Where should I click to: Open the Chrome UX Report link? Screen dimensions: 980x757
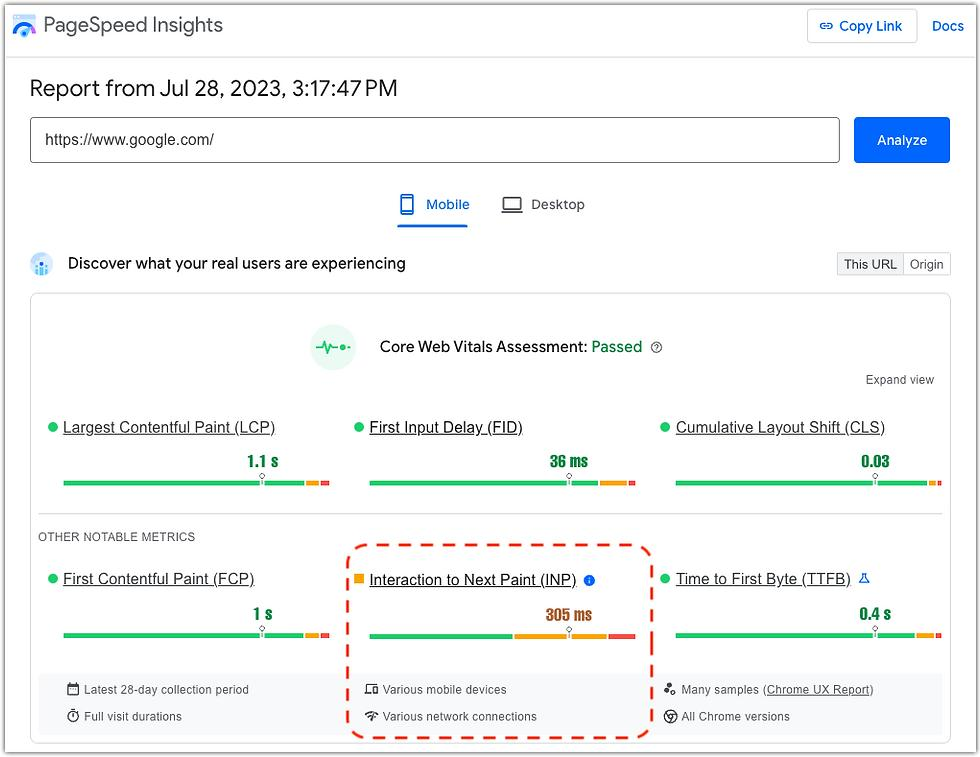818,689
